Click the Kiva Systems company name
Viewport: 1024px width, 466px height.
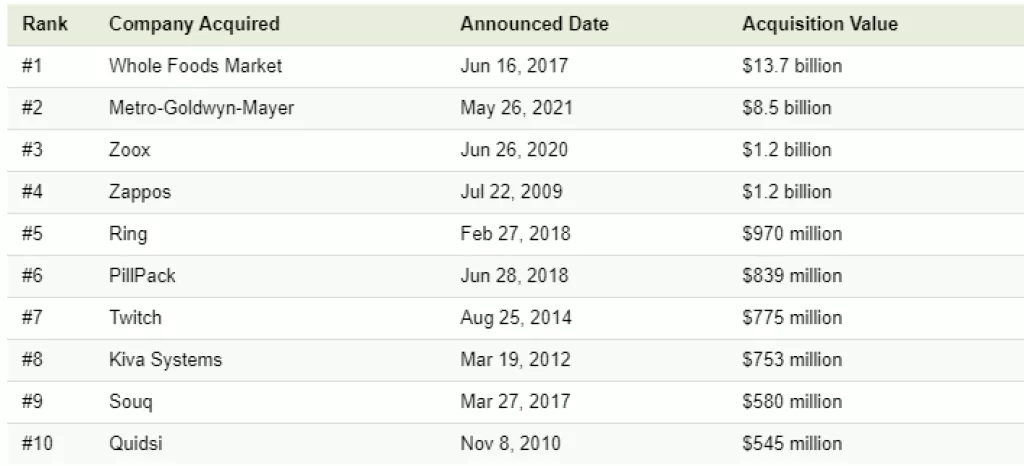pos(165,360)
